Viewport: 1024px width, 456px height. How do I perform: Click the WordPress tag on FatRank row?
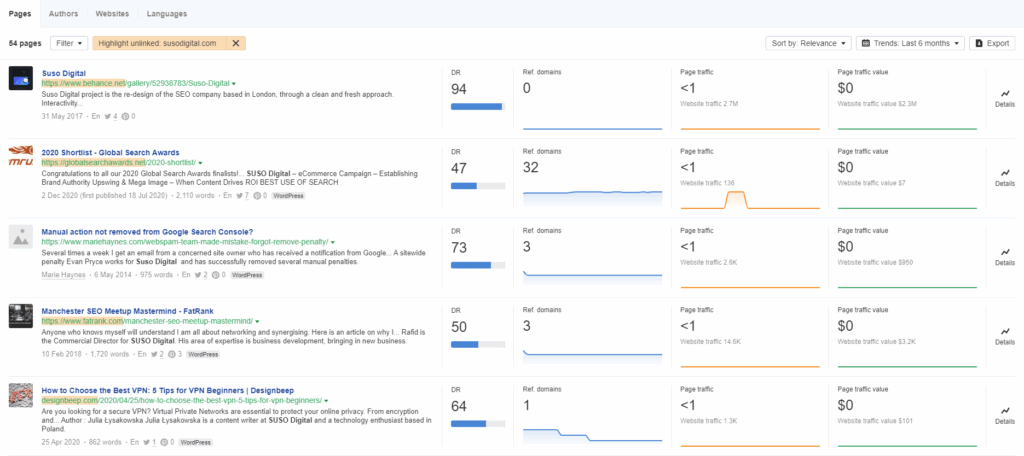pyautogui.click(x=203, y=354)
